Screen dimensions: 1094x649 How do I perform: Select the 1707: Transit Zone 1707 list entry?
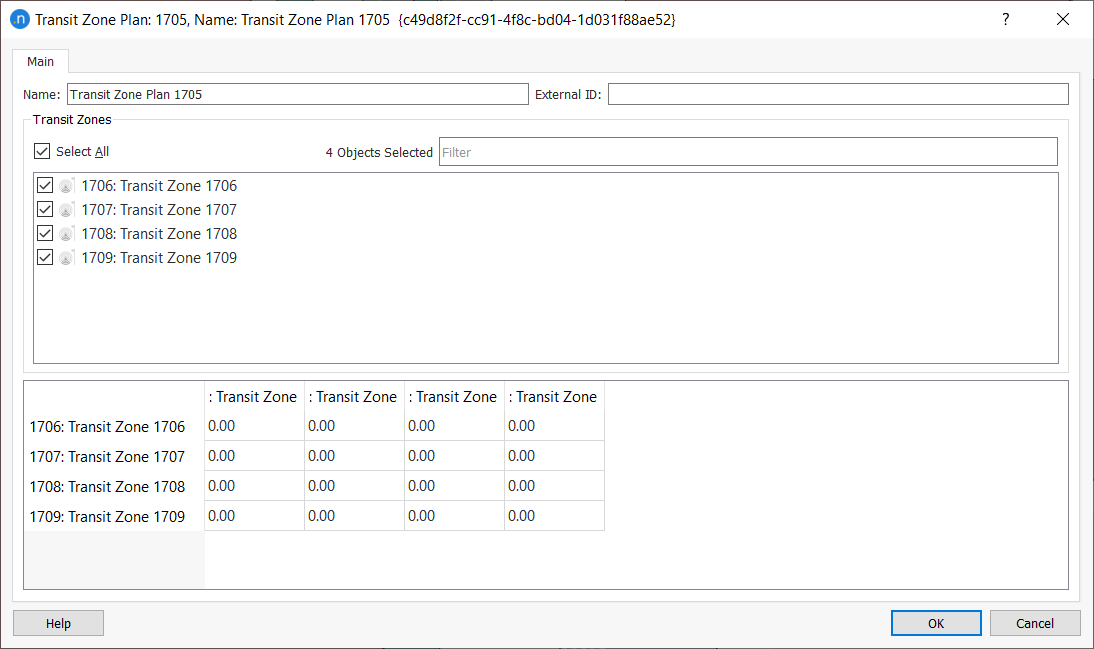[x=159, y=210]
